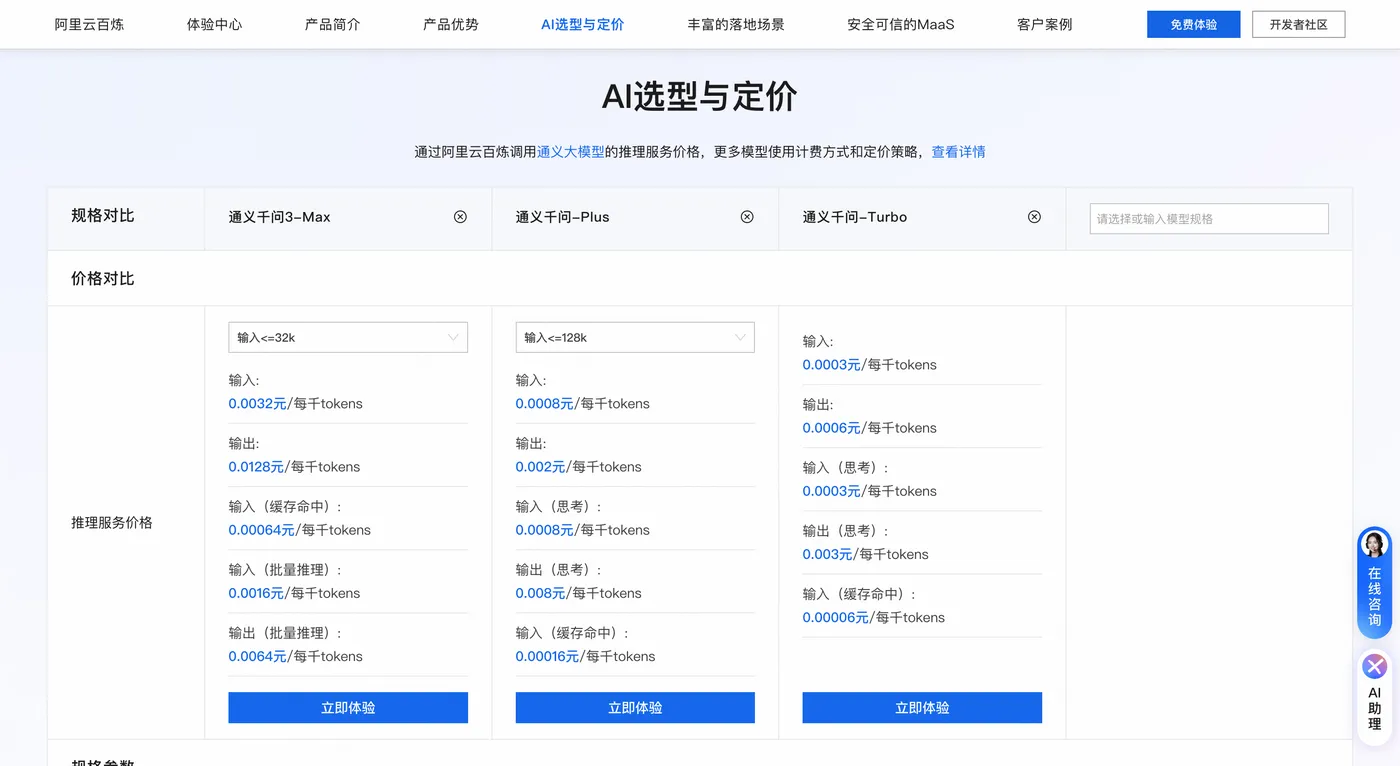This screenshot has height=766, width=1400.
Task: Click the 0.0016元 batch input price
Action: click(x=256, y=593)
